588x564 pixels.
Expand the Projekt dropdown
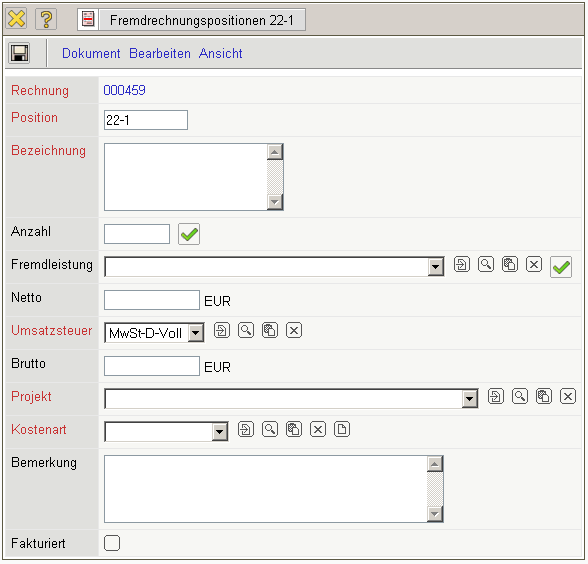point(470,399)
